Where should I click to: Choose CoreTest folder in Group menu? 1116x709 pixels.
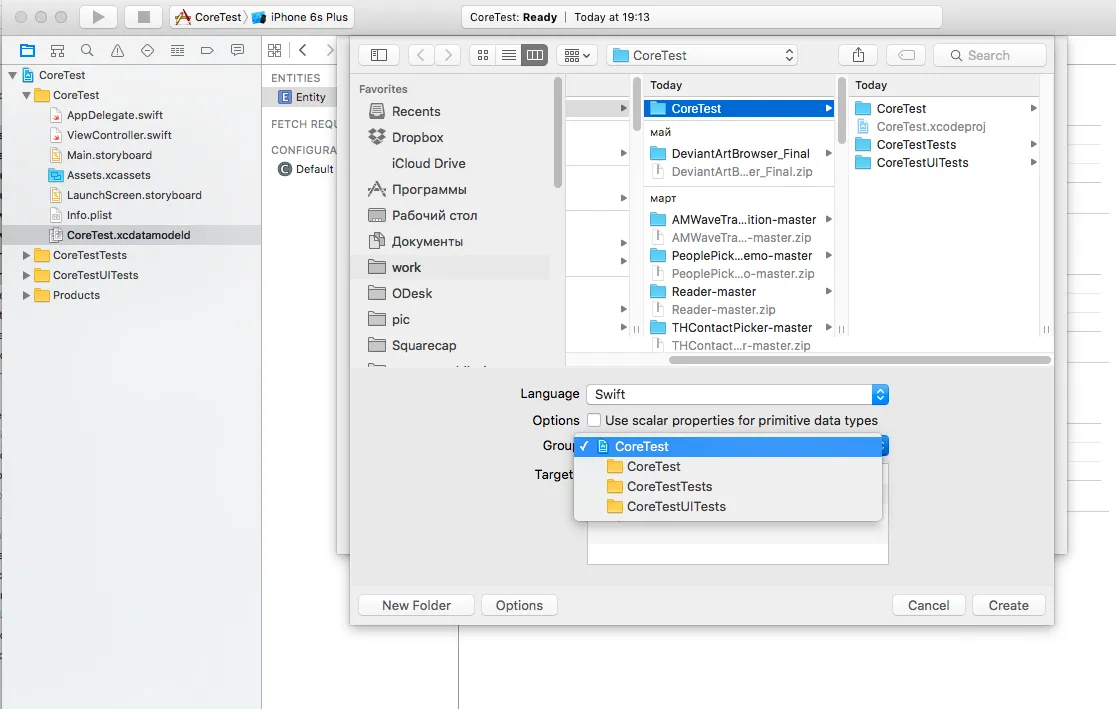[x=727, y=466]
